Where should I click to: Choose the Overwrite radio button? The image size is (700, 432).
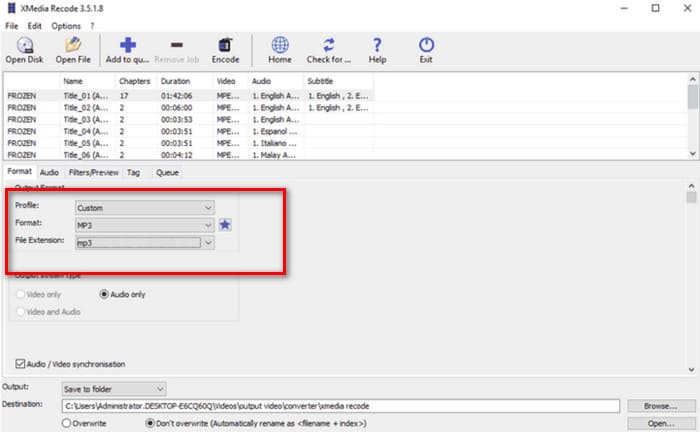point(67,423)
